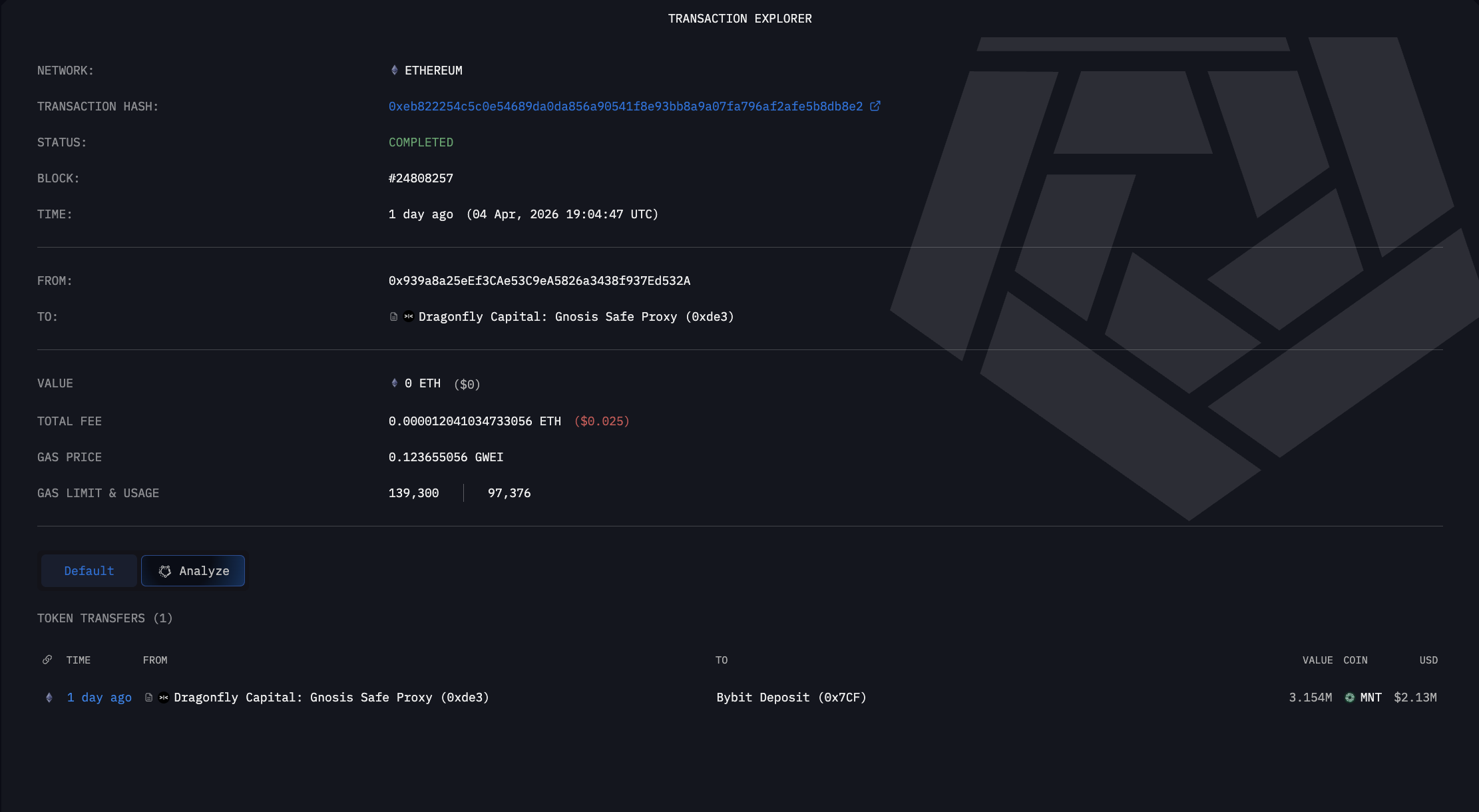Viewport: 1479px width, 812px height.
Task: Open Dragonfly Capital sender in token transfers
Action: (x=331, y=698)
